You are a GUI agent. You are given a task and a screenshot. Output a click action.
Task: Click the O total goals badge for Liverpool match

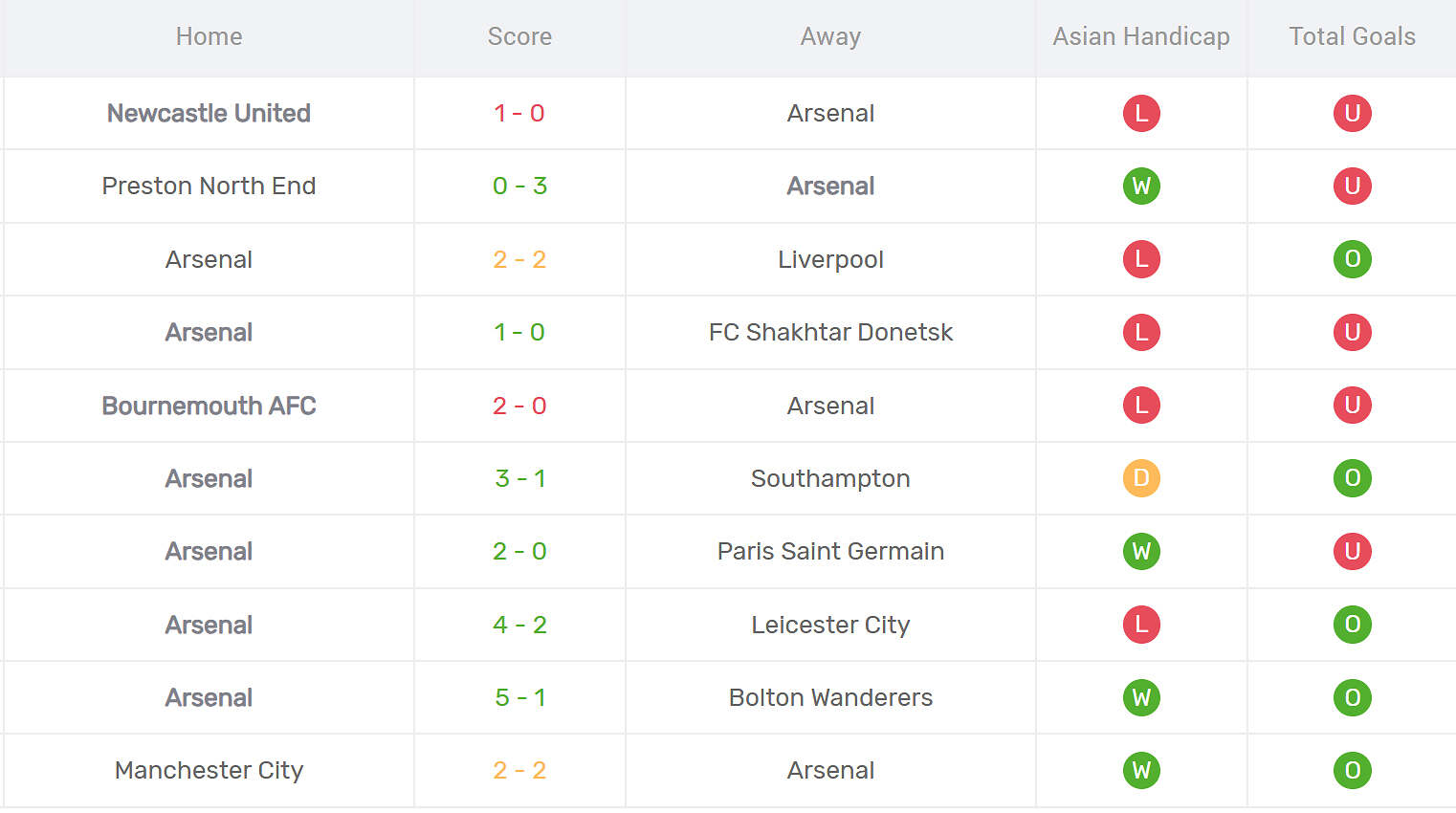coord(1352,259)
